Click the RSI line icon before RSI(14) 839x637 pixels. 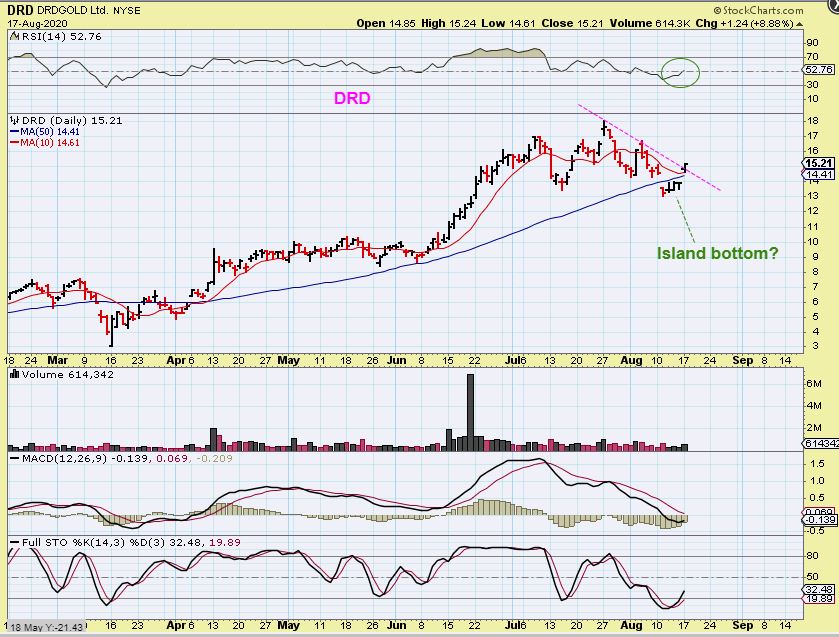tap(14, 36)
